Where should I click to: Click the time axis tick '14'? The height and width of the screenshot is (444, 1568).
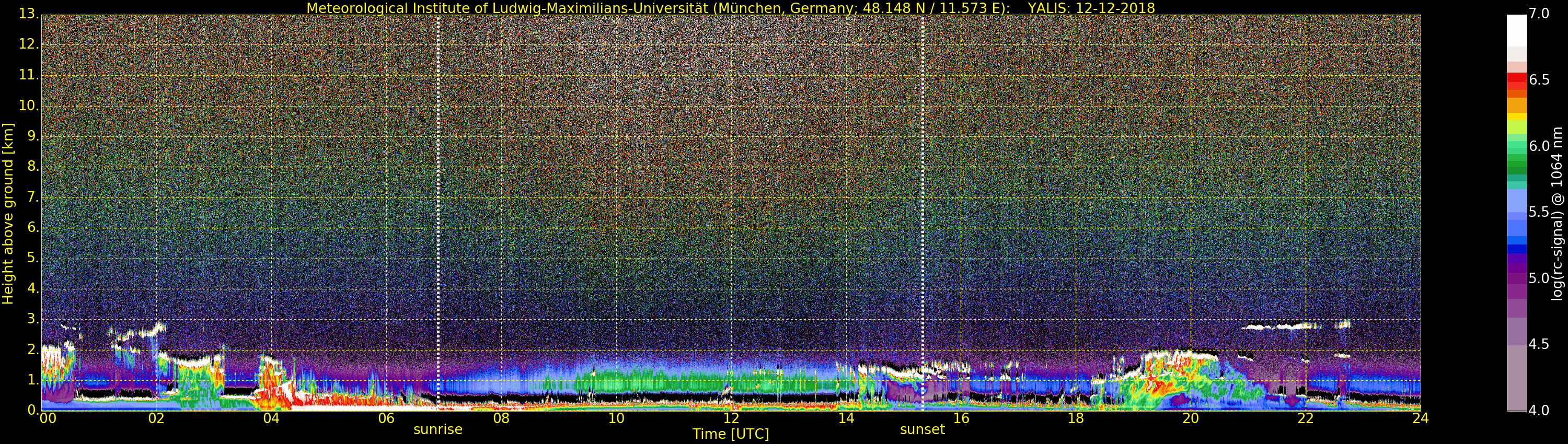pyautogui.click(x=846, y=418)
